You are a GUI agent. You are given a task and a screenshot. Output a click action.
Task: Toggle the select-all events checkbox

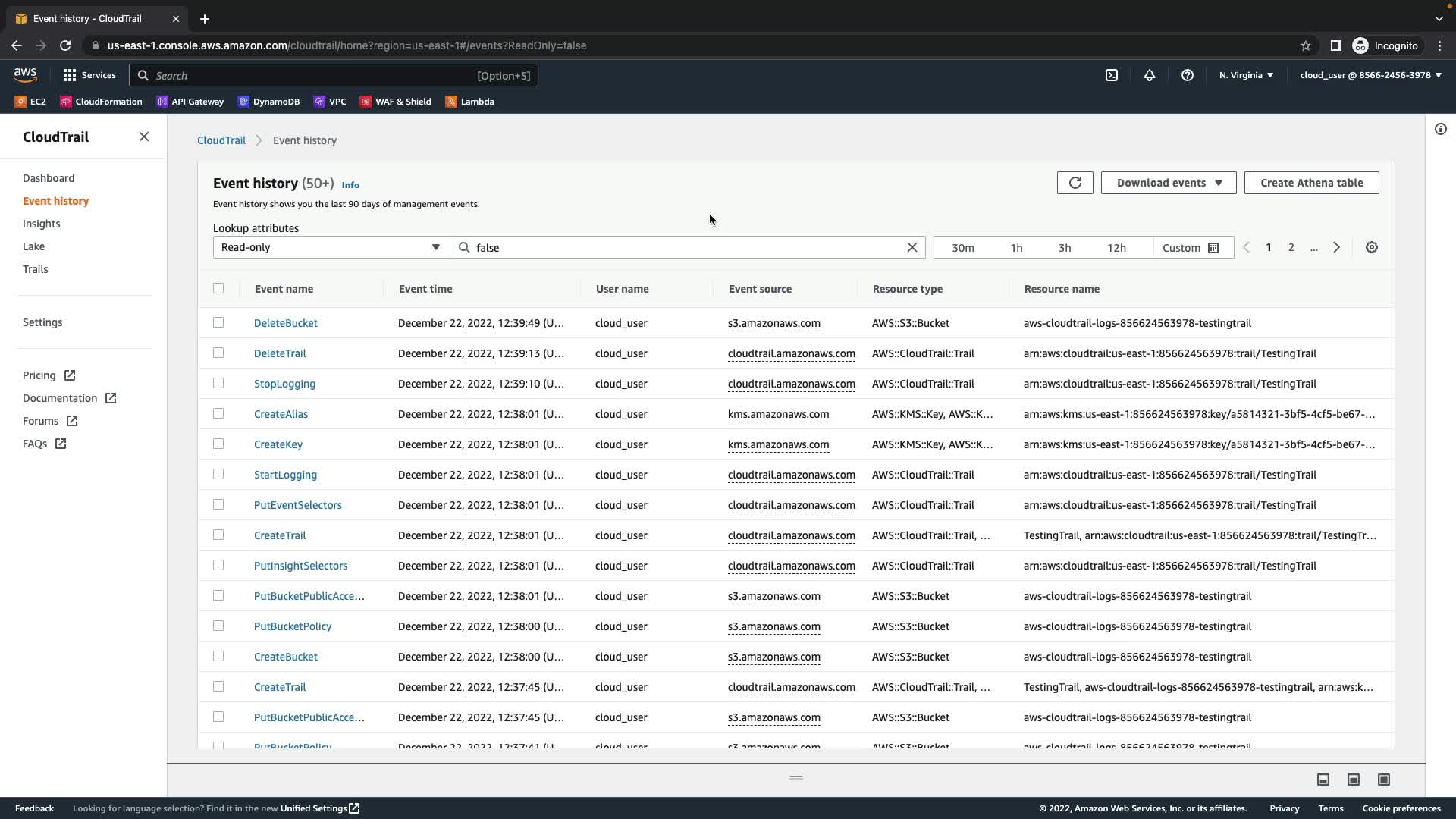coord(218,288)
